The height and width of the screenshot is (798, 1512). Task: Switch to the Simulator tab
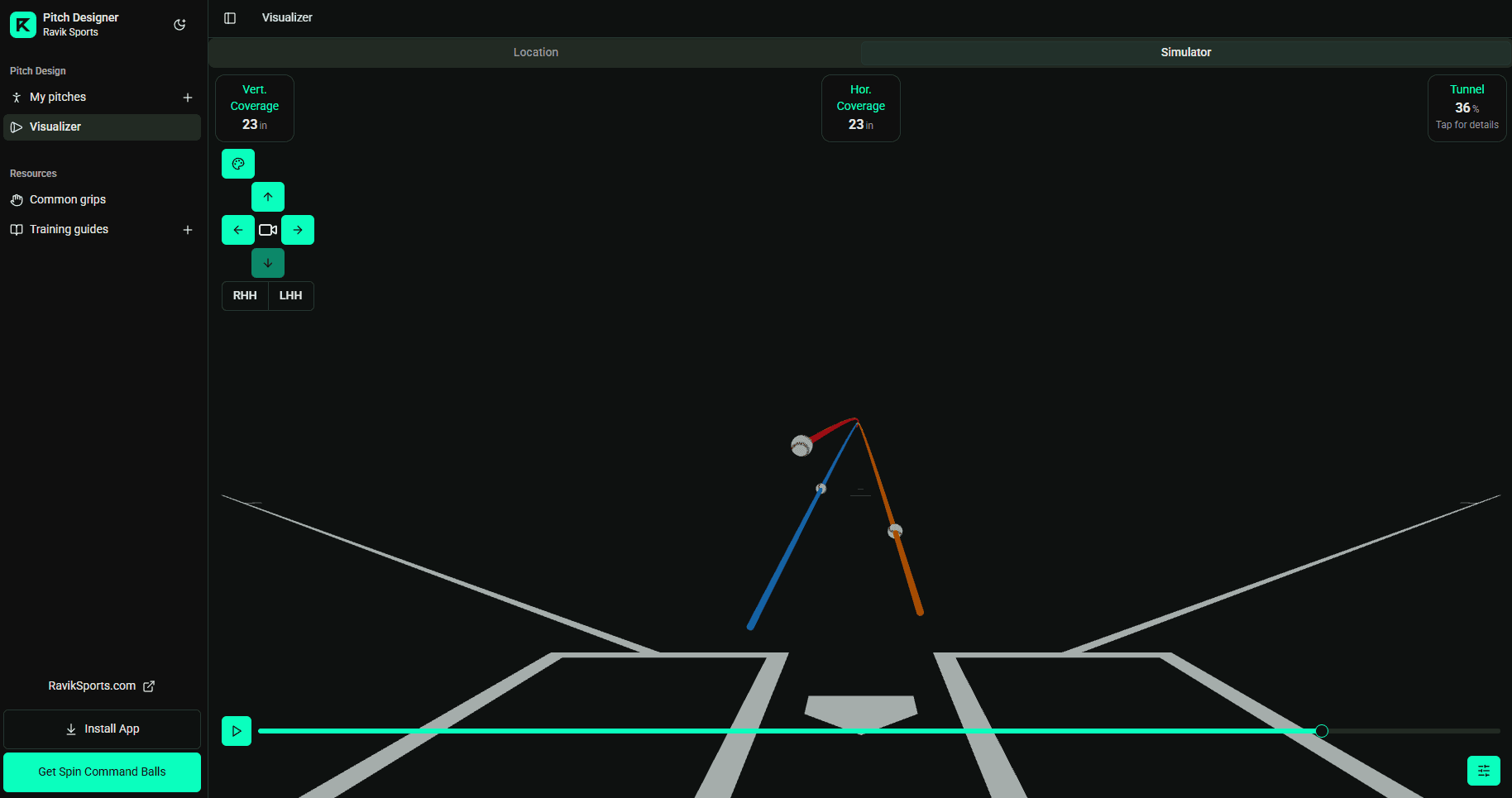point(1185,51)
